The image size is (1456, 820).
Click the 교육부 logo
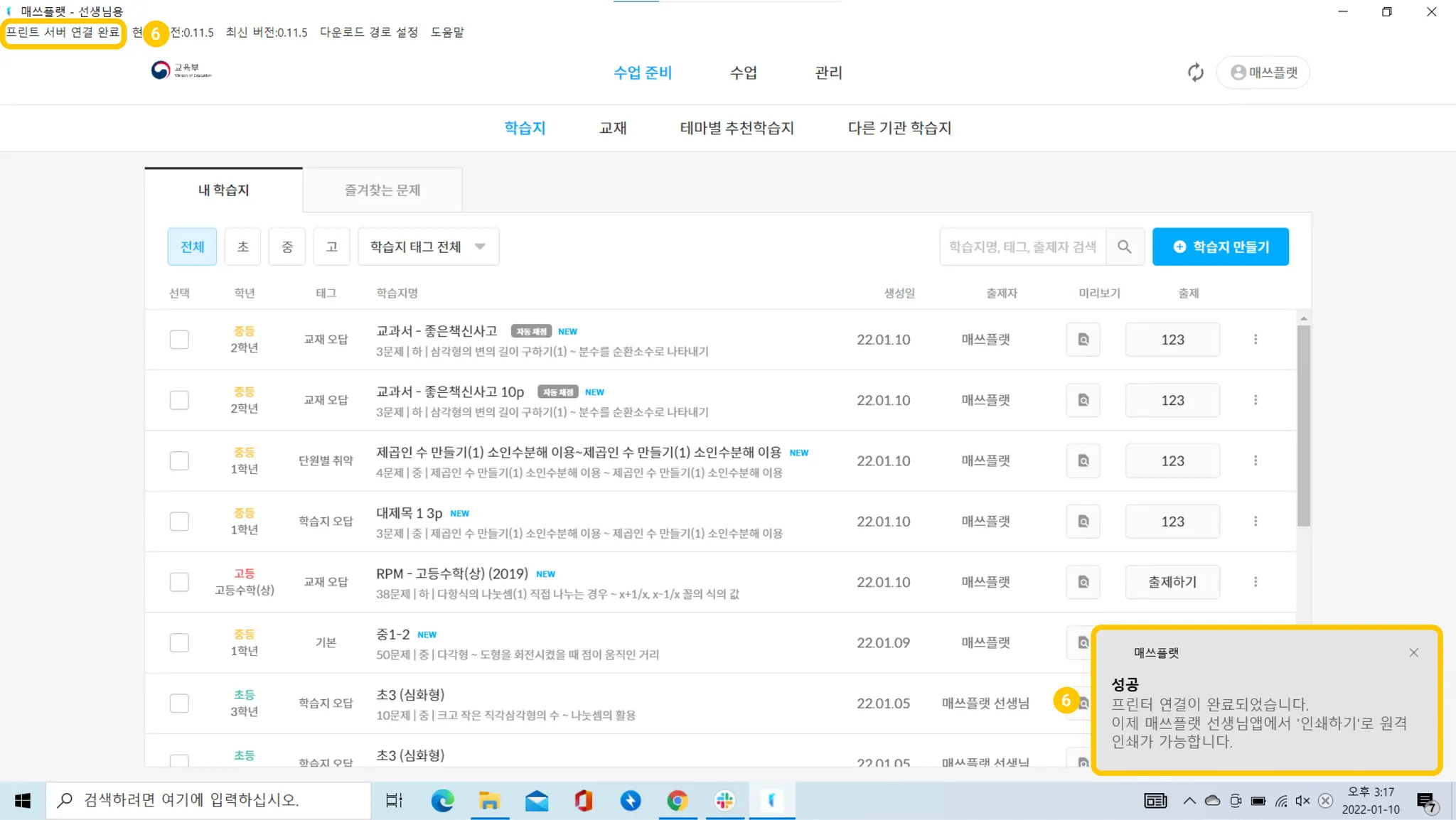[181, 70]
